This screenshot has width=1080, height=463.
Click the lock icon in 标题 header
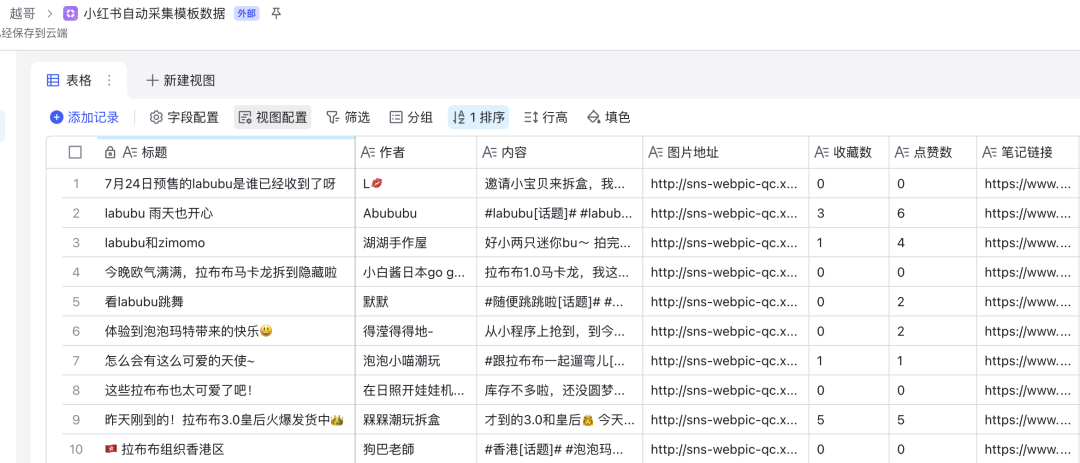click(x=110, y=152)
